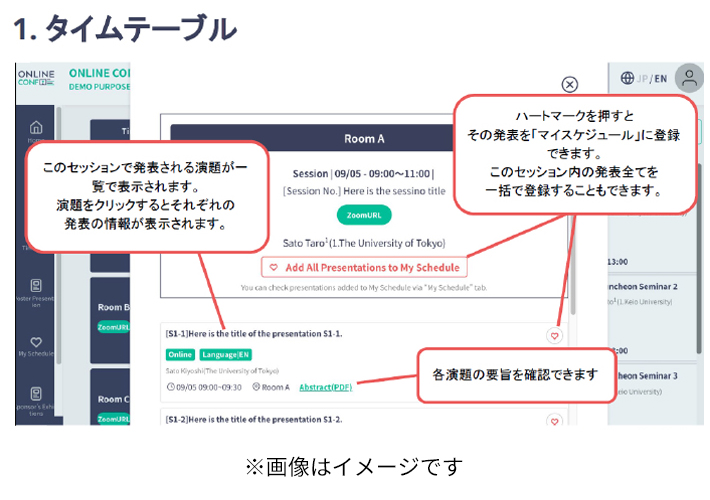This screenshot has width=710, height=500.
Task: Click the right-side page scrollbar
Action: click(699, 258)
